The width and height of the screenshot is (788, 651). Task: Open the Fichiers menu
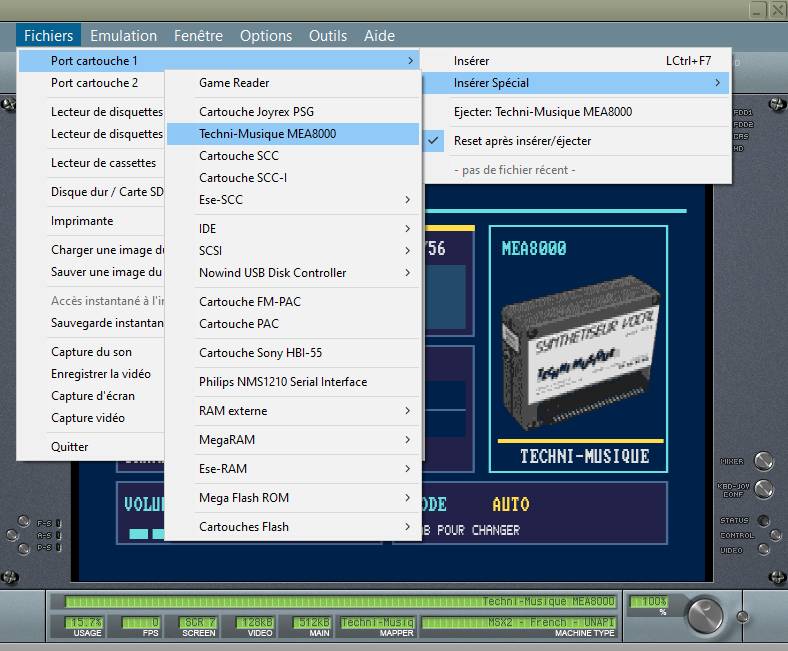coord(48,36)
